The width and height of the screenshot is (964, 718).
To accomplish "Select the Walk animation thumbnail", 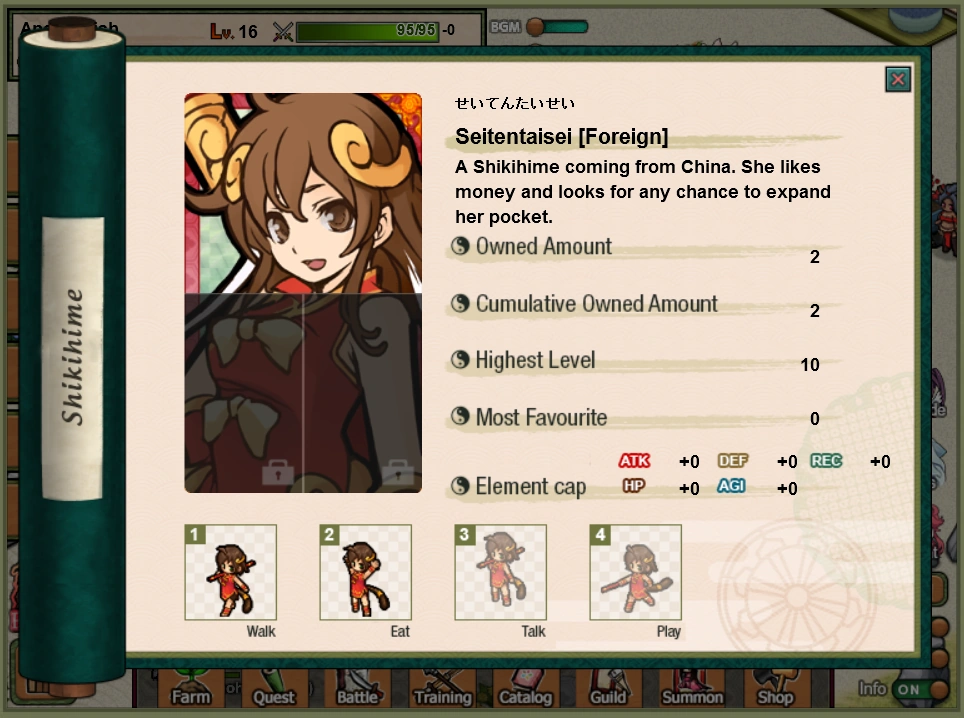I will tap(231, 572).
